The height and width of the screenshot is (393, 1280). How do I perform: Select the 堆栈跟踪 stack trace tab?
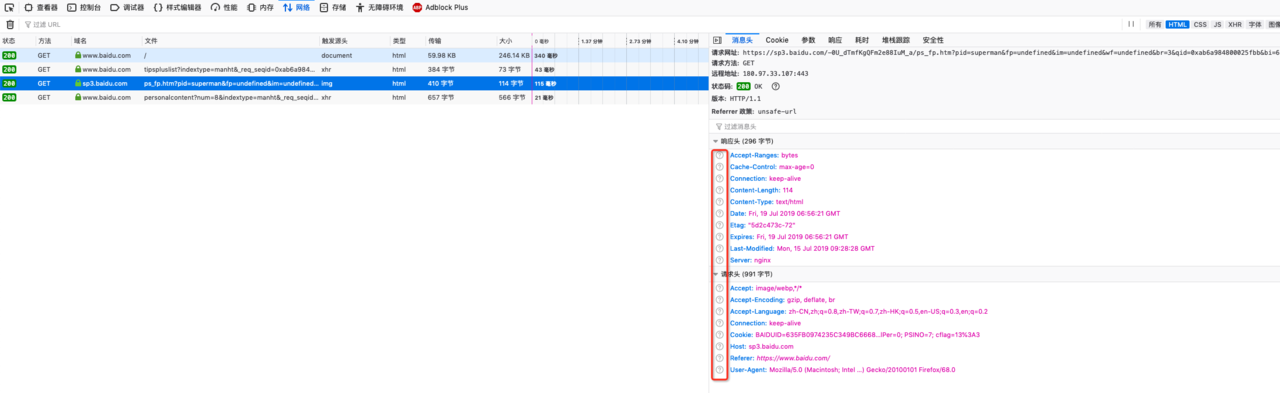coord(896,40)
